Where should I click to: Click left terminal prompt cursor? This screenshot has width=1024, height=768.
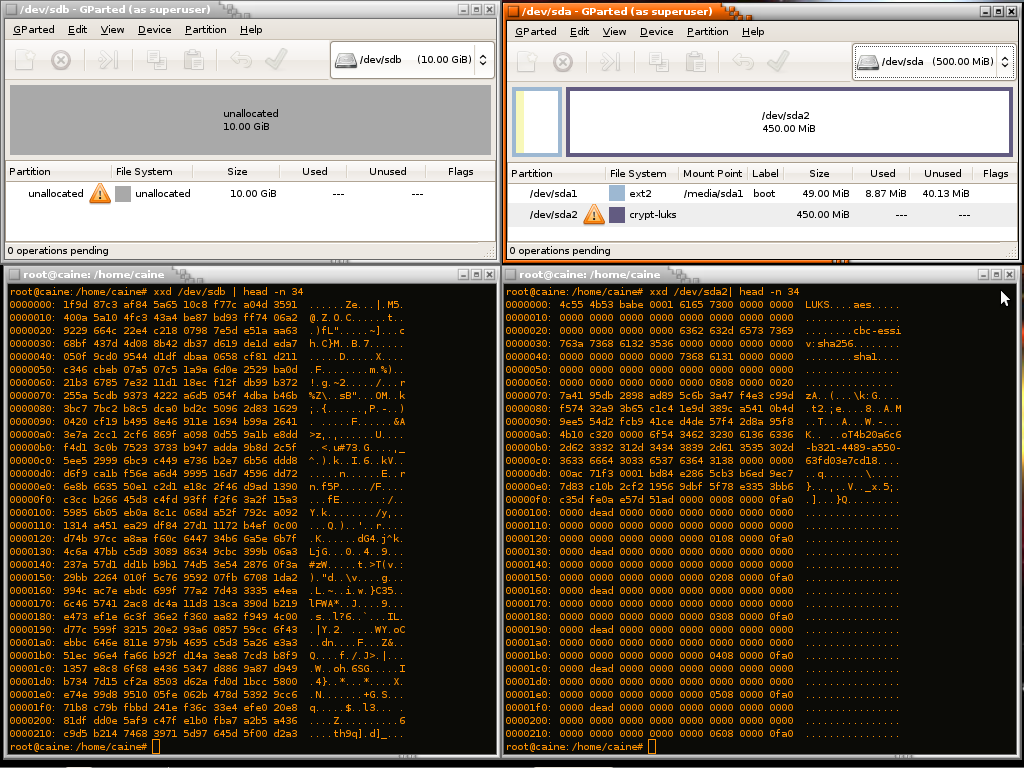[155, 746]
